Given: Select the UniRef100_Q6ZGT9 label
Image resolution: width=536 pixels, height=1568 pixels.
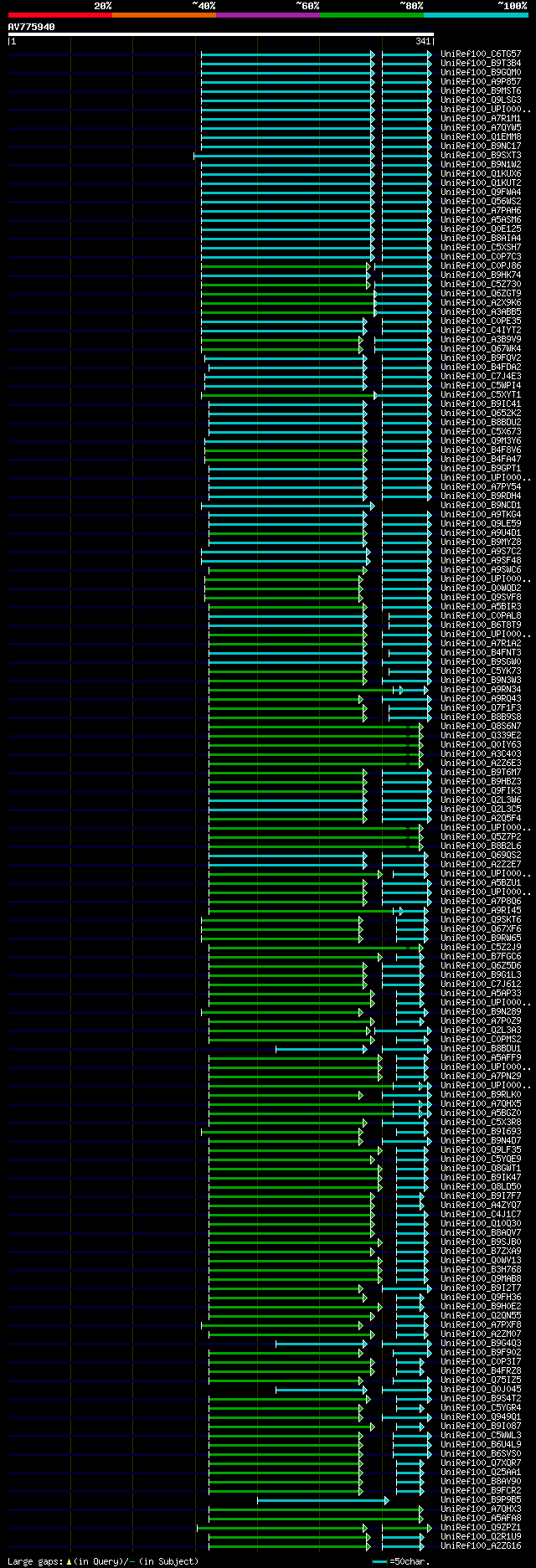Looking at the screenshot, I should pyautogui.click(x=481, y=293).
